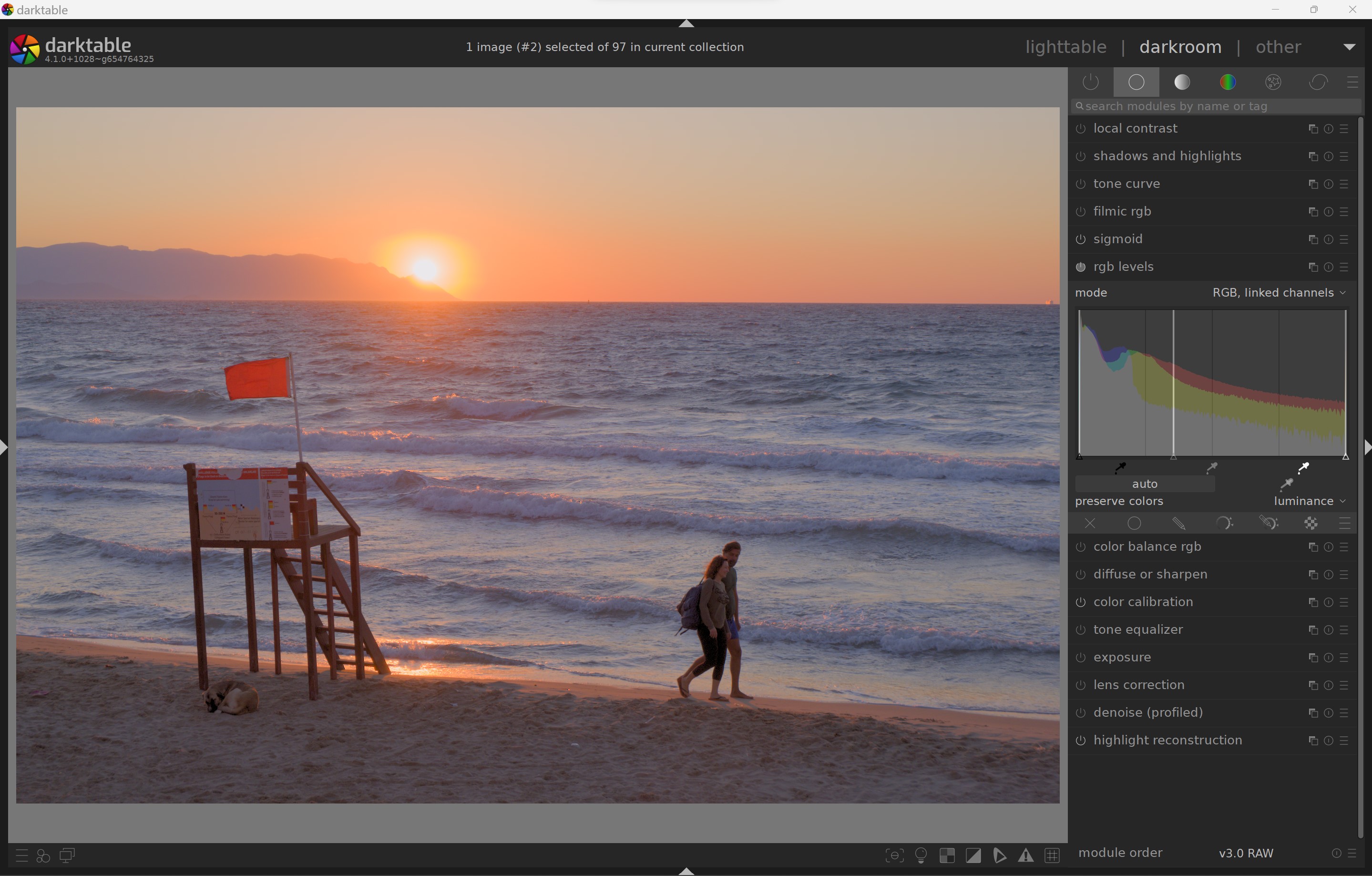Enable filmic rgb module
The height and width of the screenshot is (876, 1372).
pyautogui.click(x=1081, y=212)
